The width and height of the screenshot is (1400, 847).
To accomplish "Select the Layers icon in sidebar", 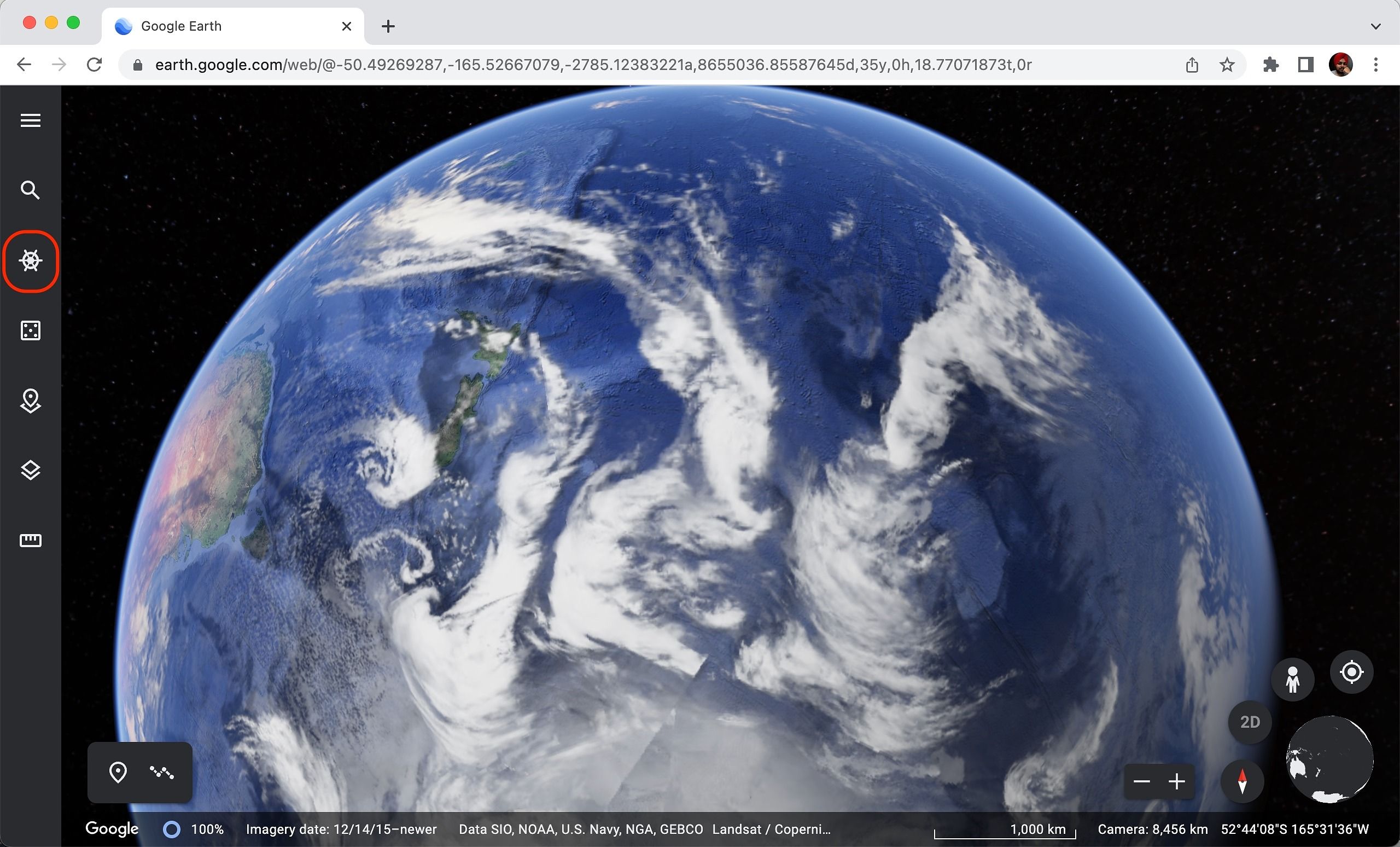I will point(29,470).
